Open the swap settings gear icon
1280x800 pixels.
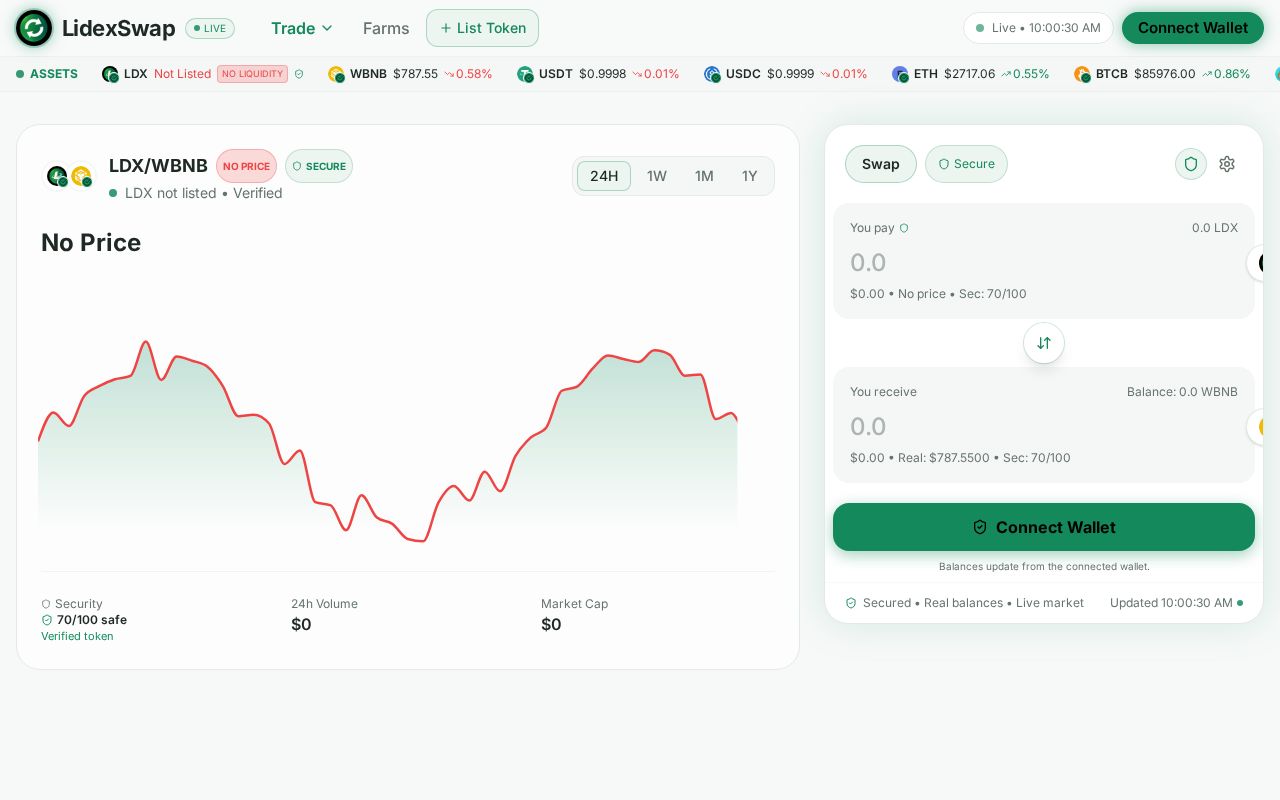(x=1227, y=164)
